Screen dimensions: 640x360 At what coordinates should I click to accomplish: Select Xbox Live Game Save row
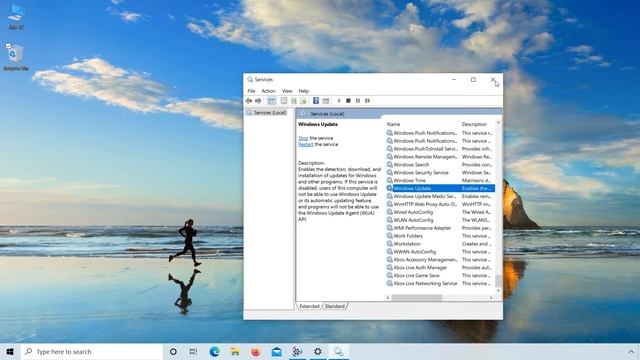[x=440, y=276]
